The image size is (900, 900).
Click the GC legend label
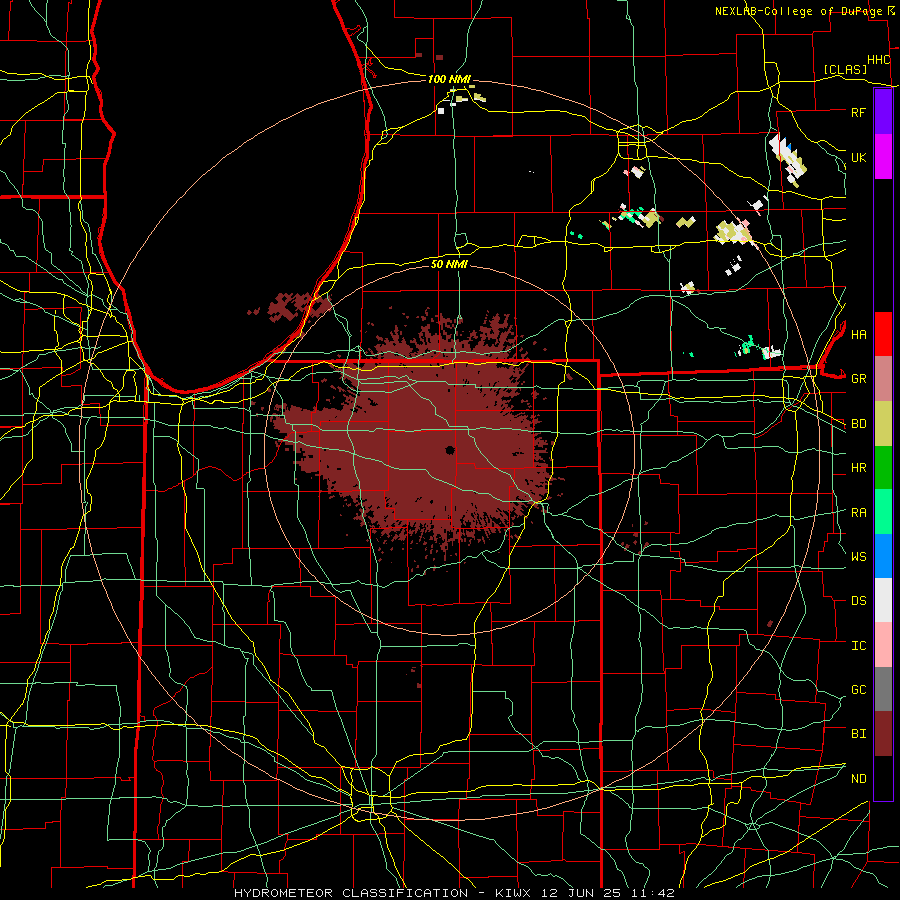point(859,690)
